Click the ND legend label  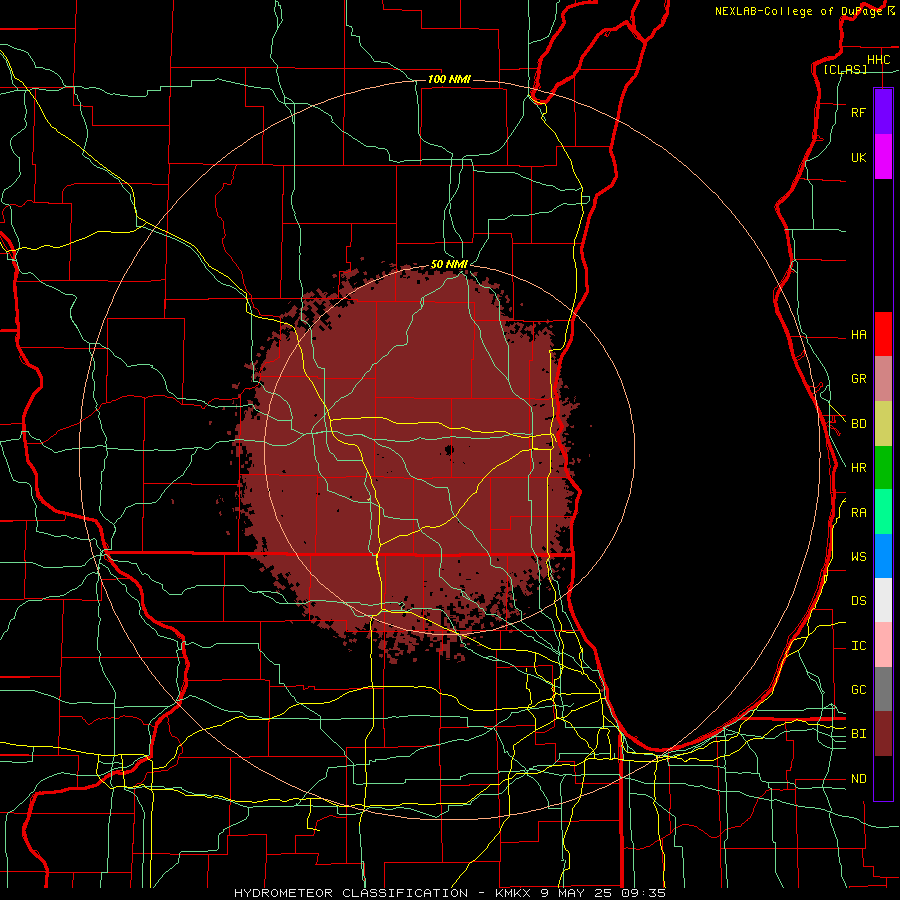[x=858, y=779]
